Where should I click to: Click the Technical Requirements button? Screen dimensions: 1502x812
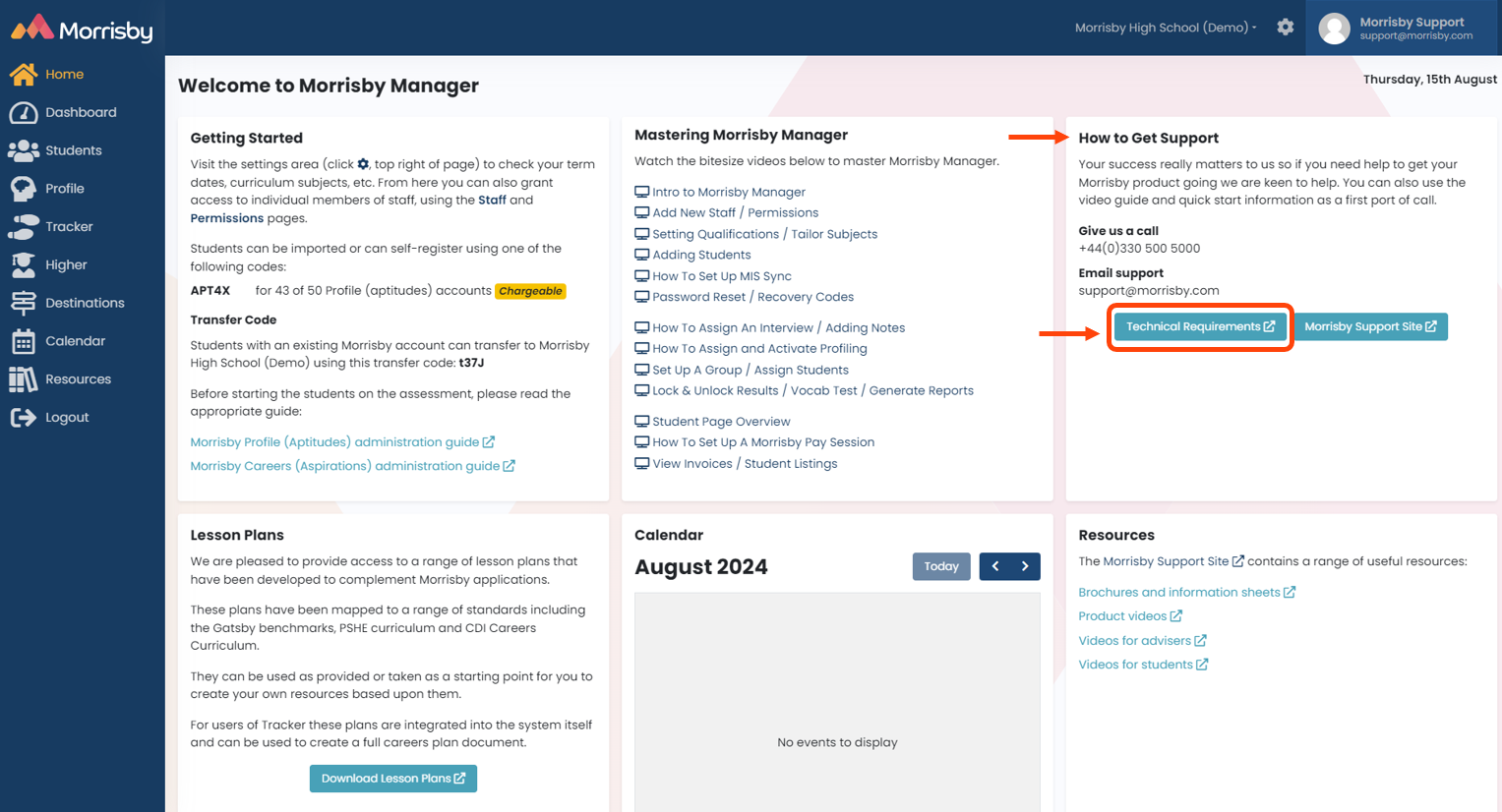coord(1200,326)
